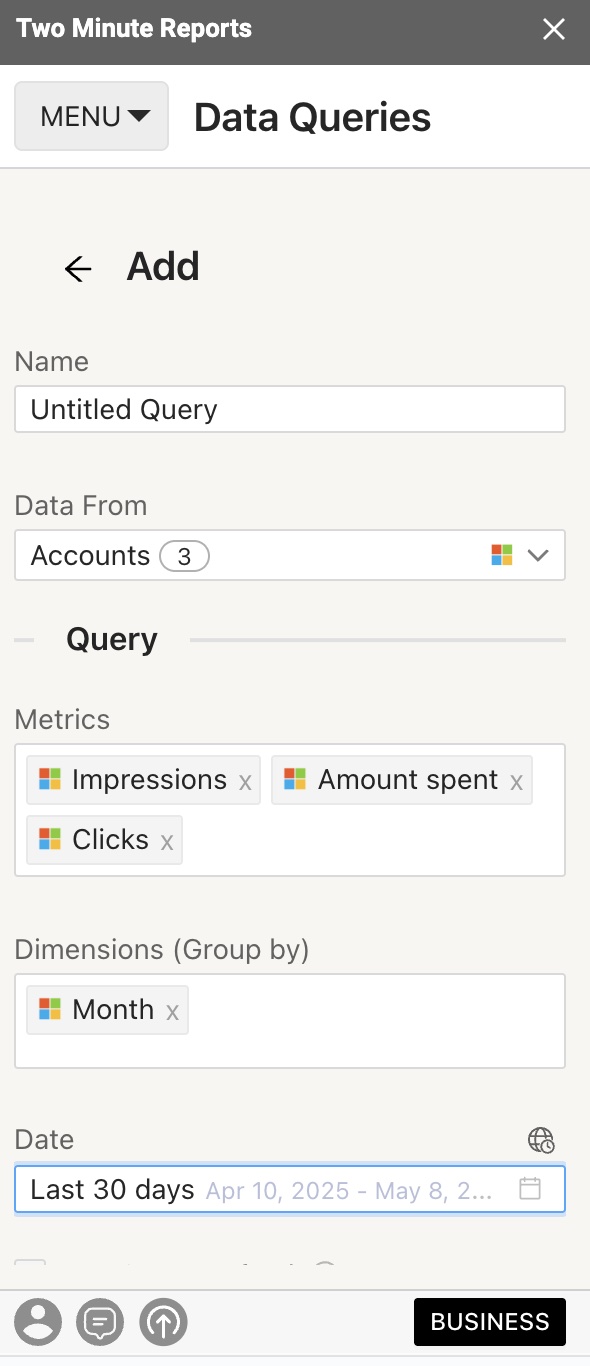Viewport: 590px width, 1366px height.
Task: Toggle the partially visible checkbox below Date
Action: 30,1267
